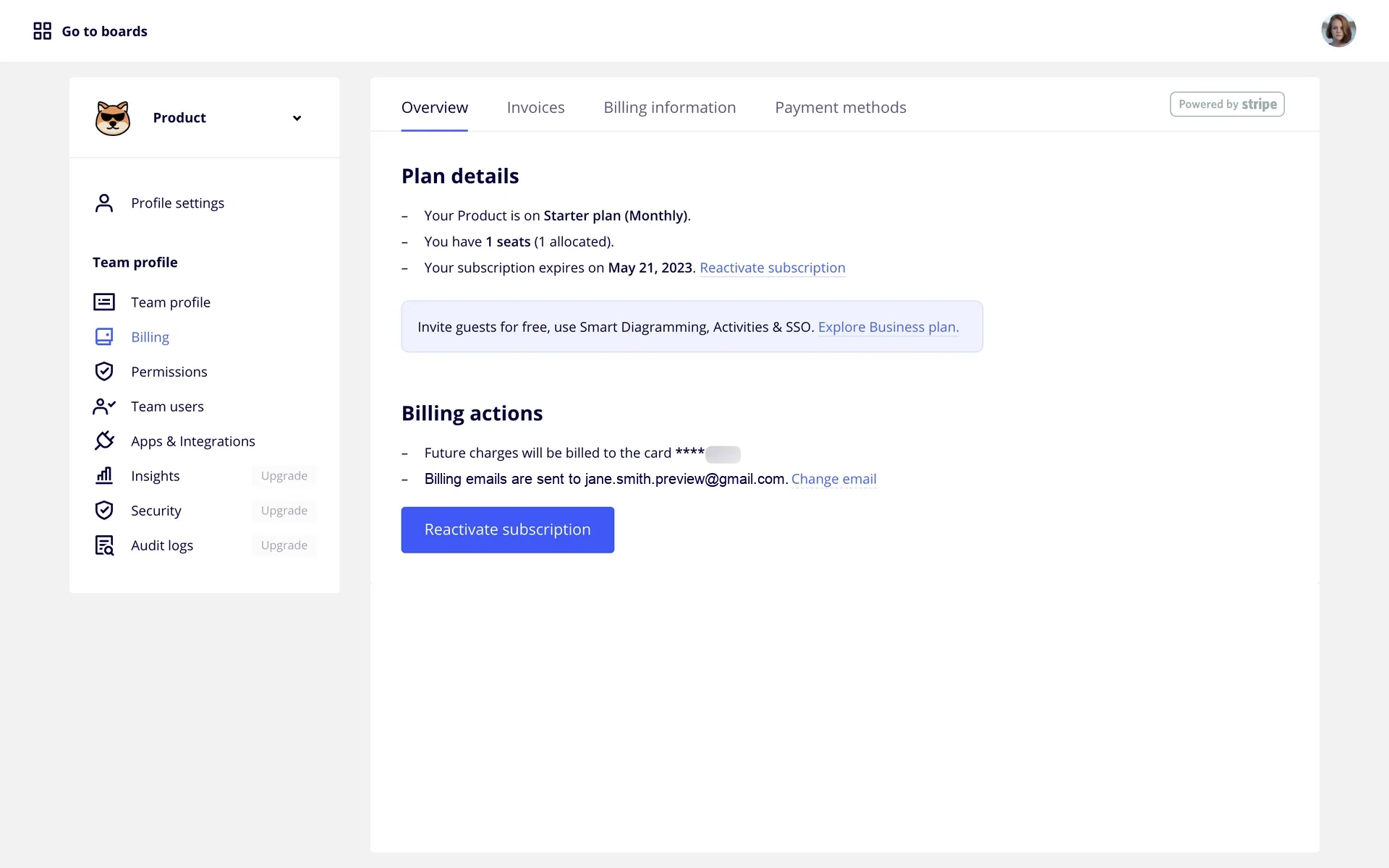This screenshot has width=1389, height=868.
Task: Open Team users page
Action: [x=167, y=407]
